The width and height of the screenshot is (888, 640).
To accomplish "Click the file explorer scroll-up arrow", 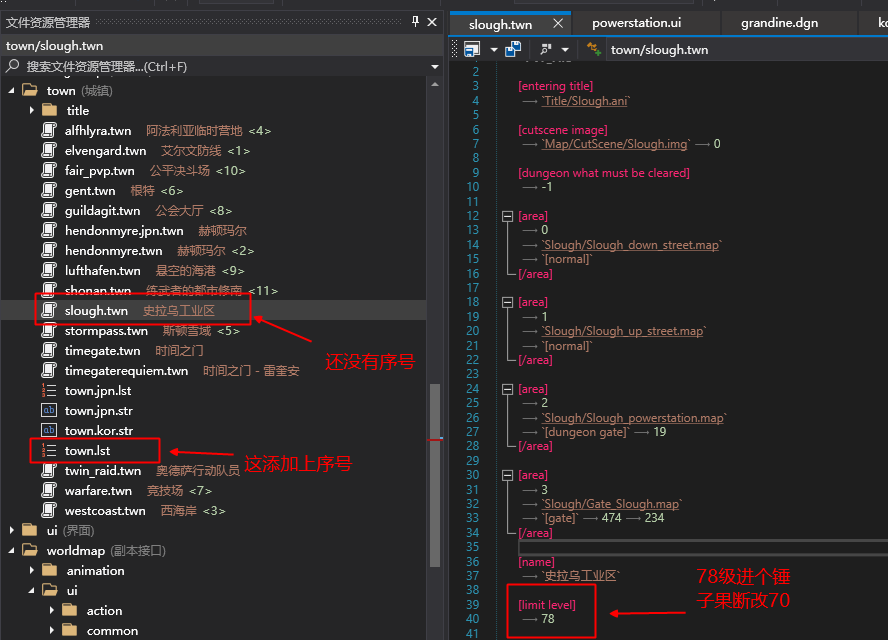I will 435,84.
